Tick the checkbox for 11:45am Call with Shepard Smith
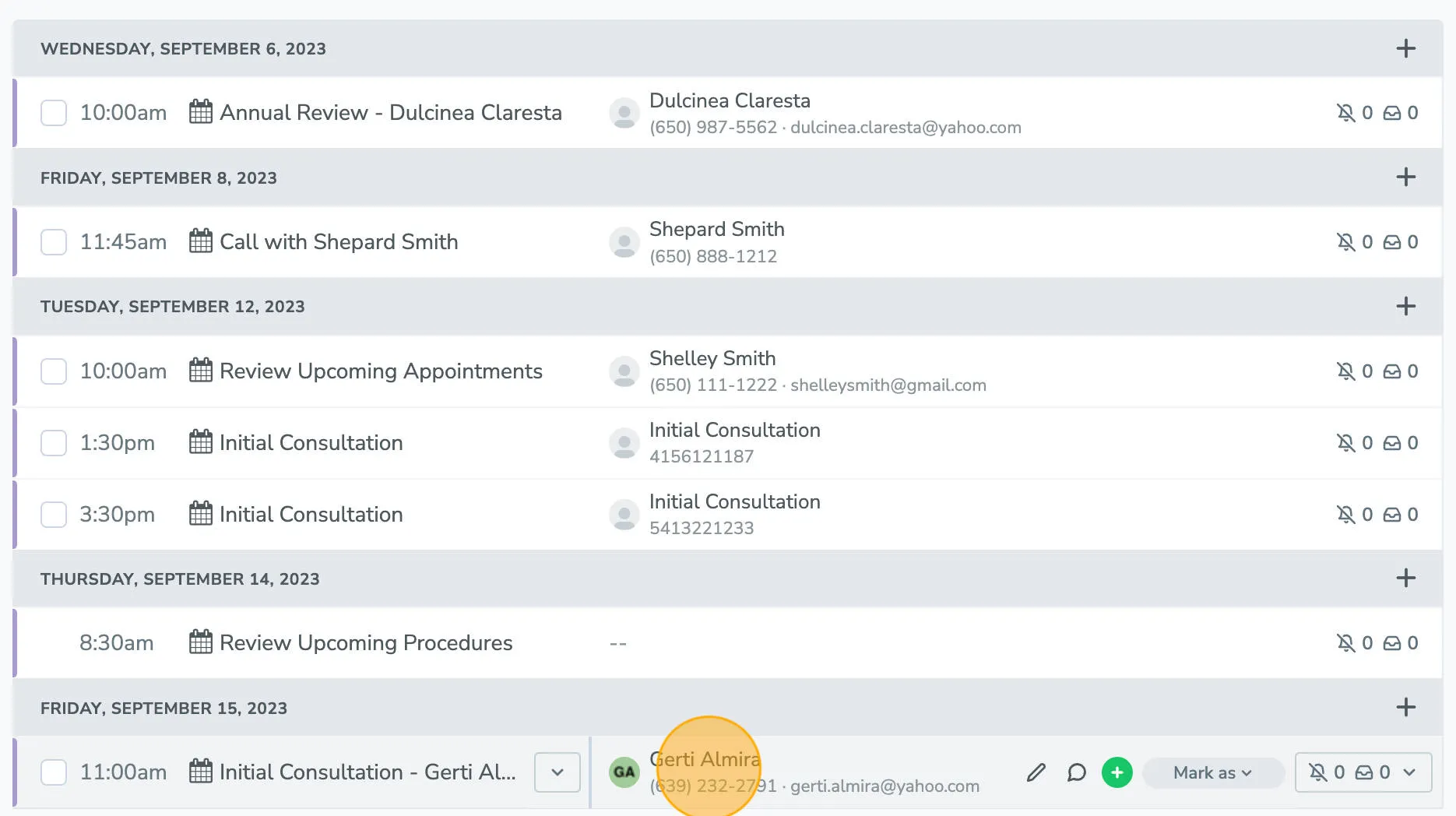1456x816 pixels. (54, 242)
